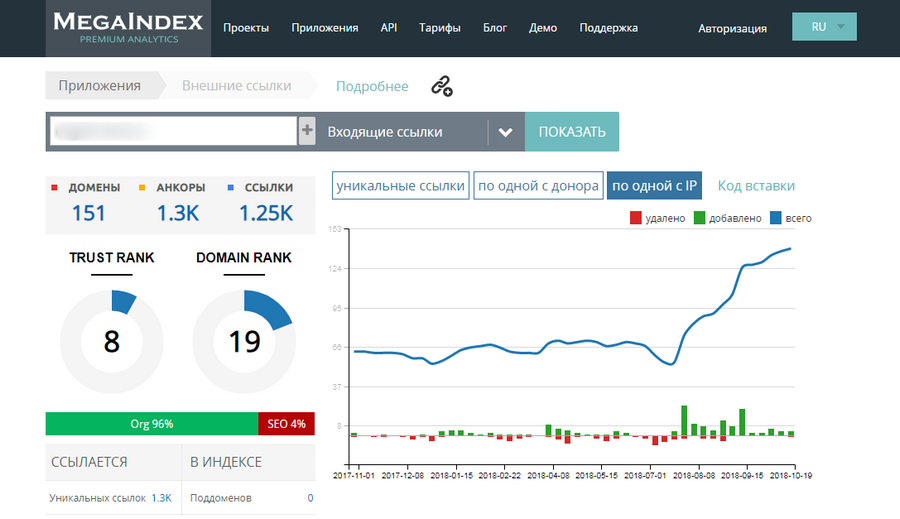Click into the blurred URL input field
Image resolution: width=900 pixels, height=519 pixels.
pos(173,131)
